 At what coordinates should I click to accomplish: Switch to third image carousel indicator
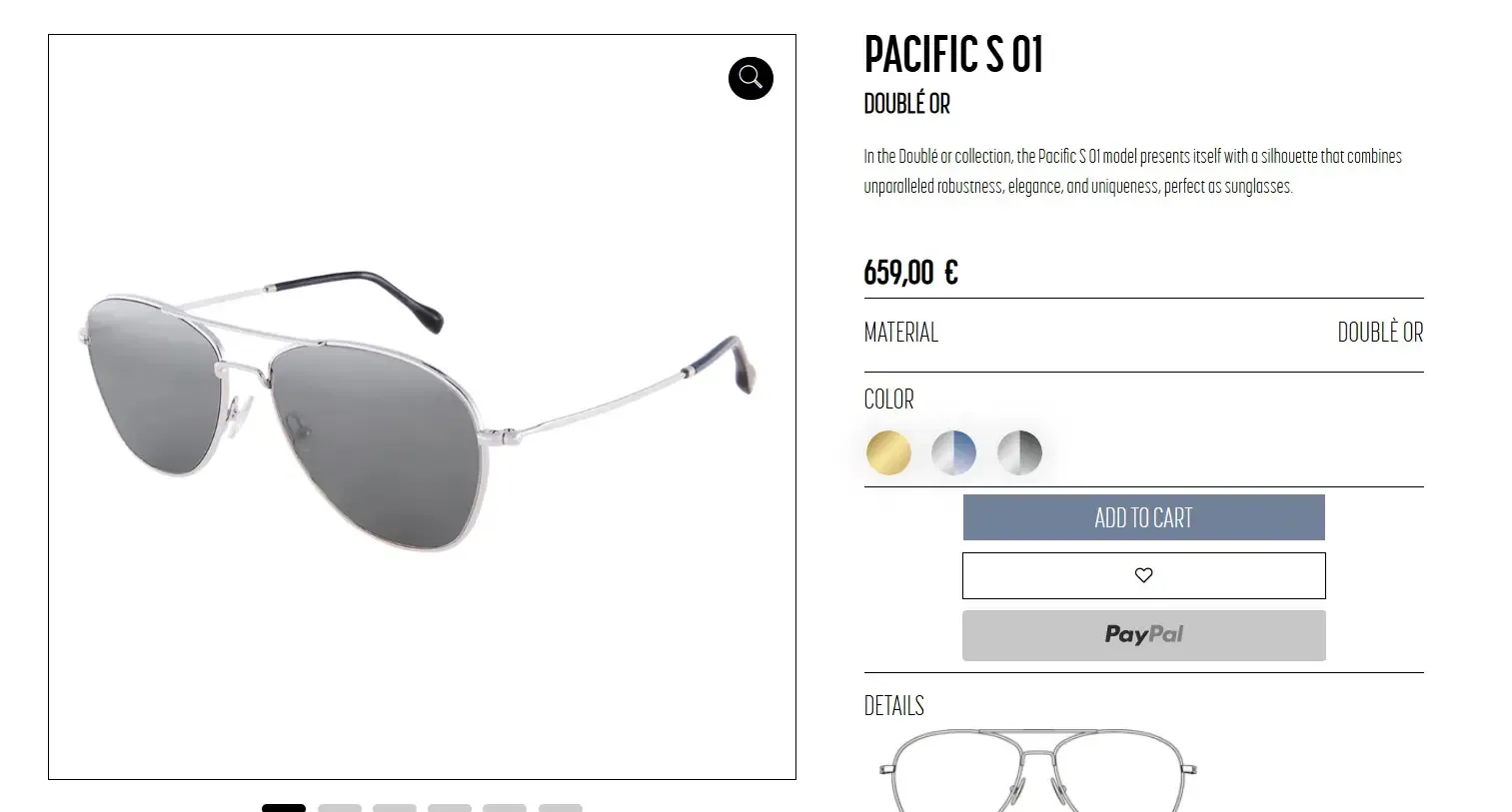[x=395, y=807]
